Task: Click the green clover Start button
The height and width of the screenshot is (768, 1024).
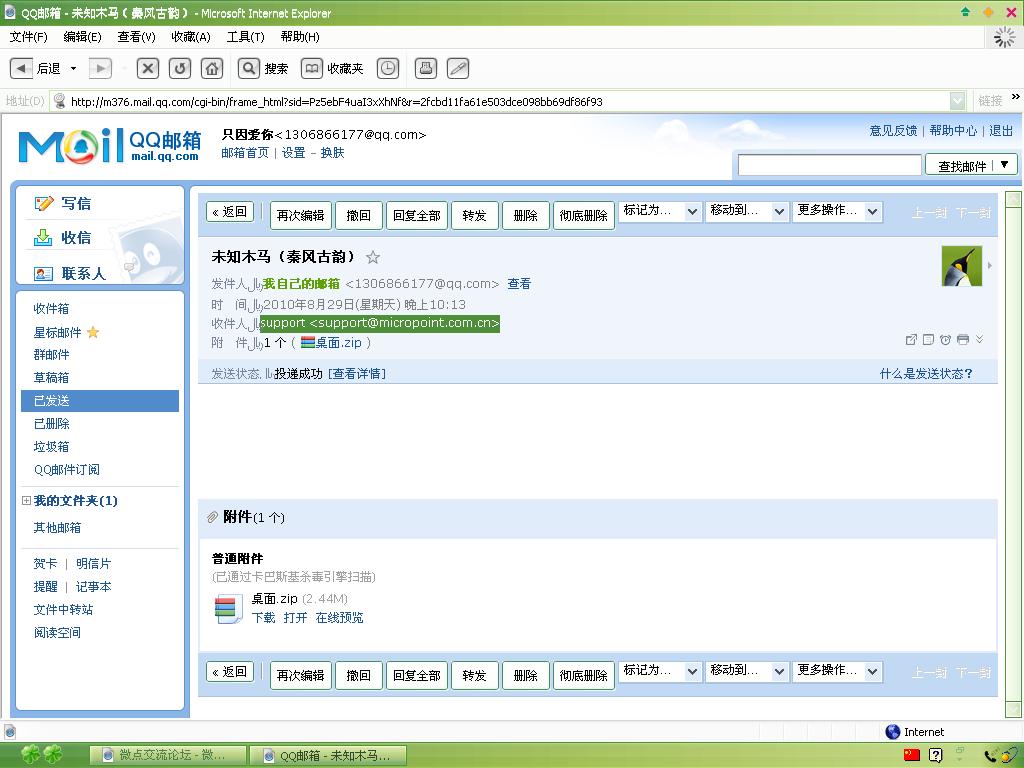Action: pyautogui.click(x=42, y=755)
